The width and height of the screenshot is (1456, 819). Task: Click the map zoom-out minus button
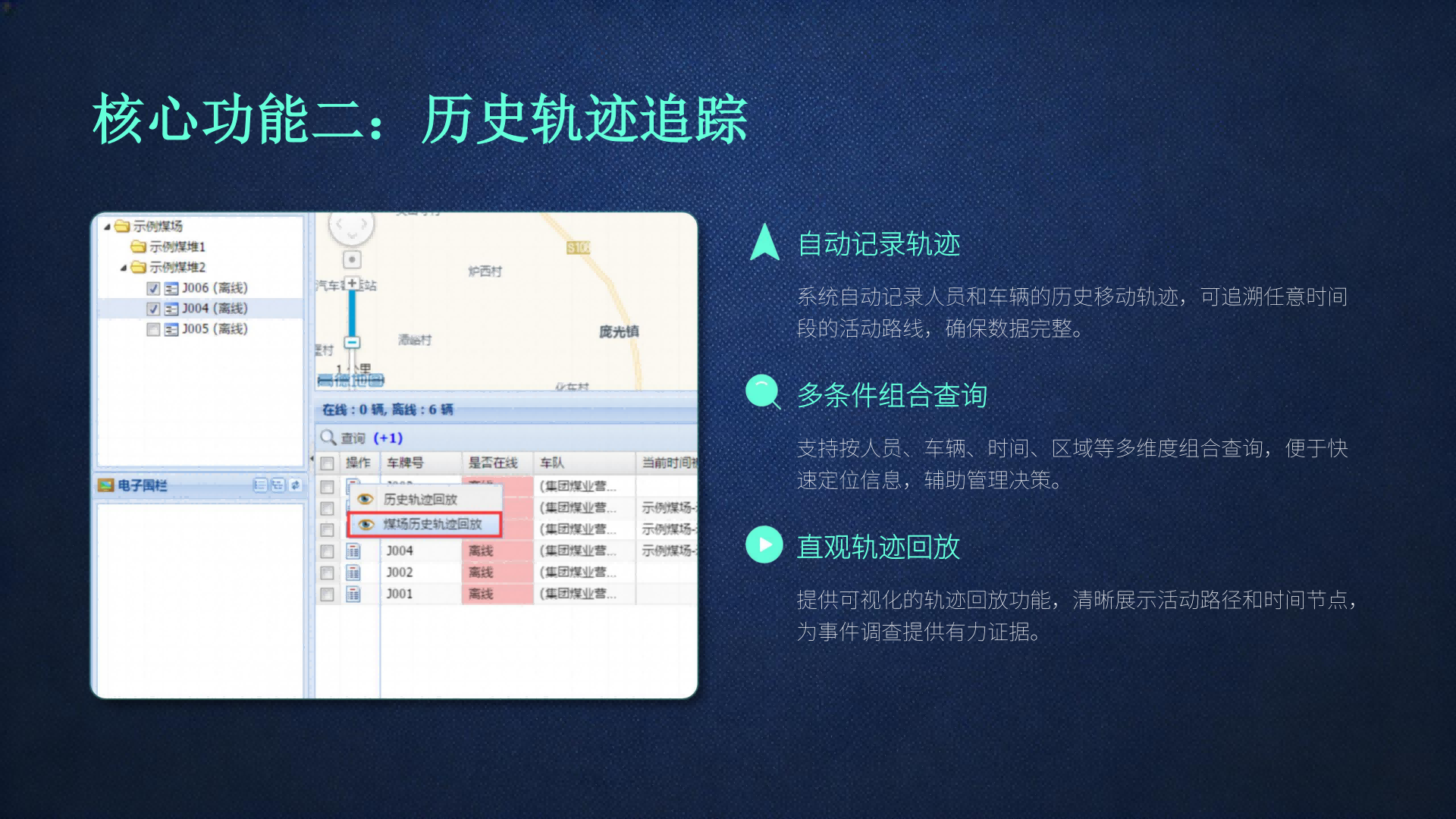pos(352,343)
